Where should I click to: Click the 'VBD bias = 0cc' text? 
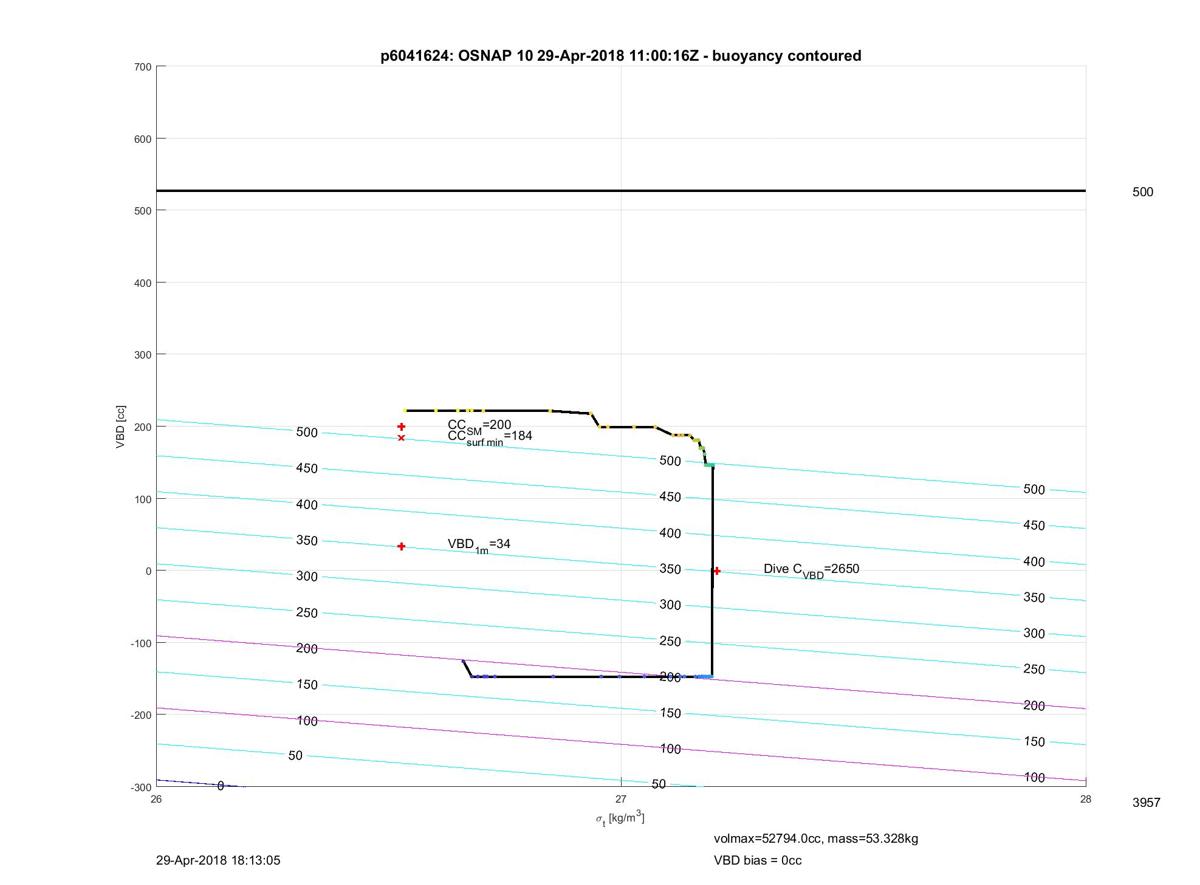pyautogui.click(x=757, y=860)
